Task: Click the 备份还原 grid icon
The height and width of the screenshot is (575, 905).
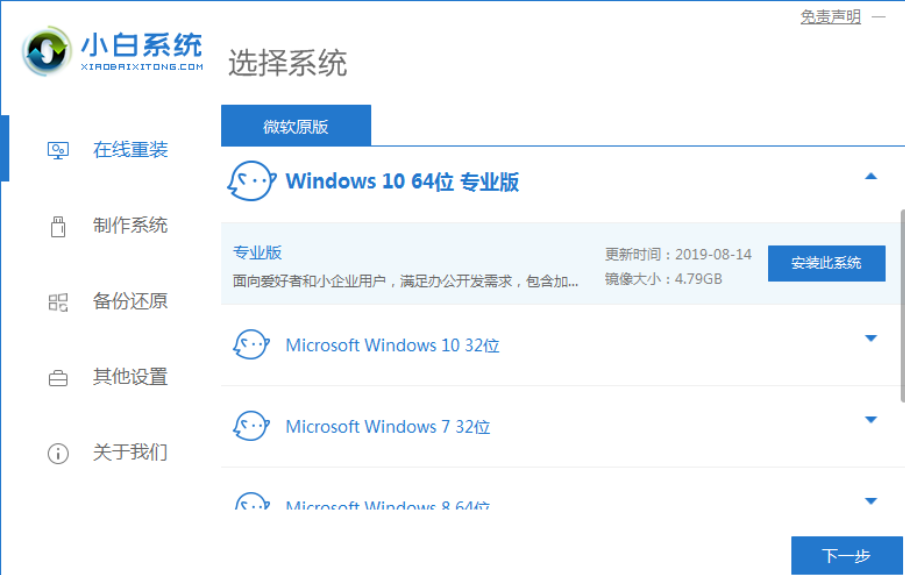Action: tap(58, 302)
